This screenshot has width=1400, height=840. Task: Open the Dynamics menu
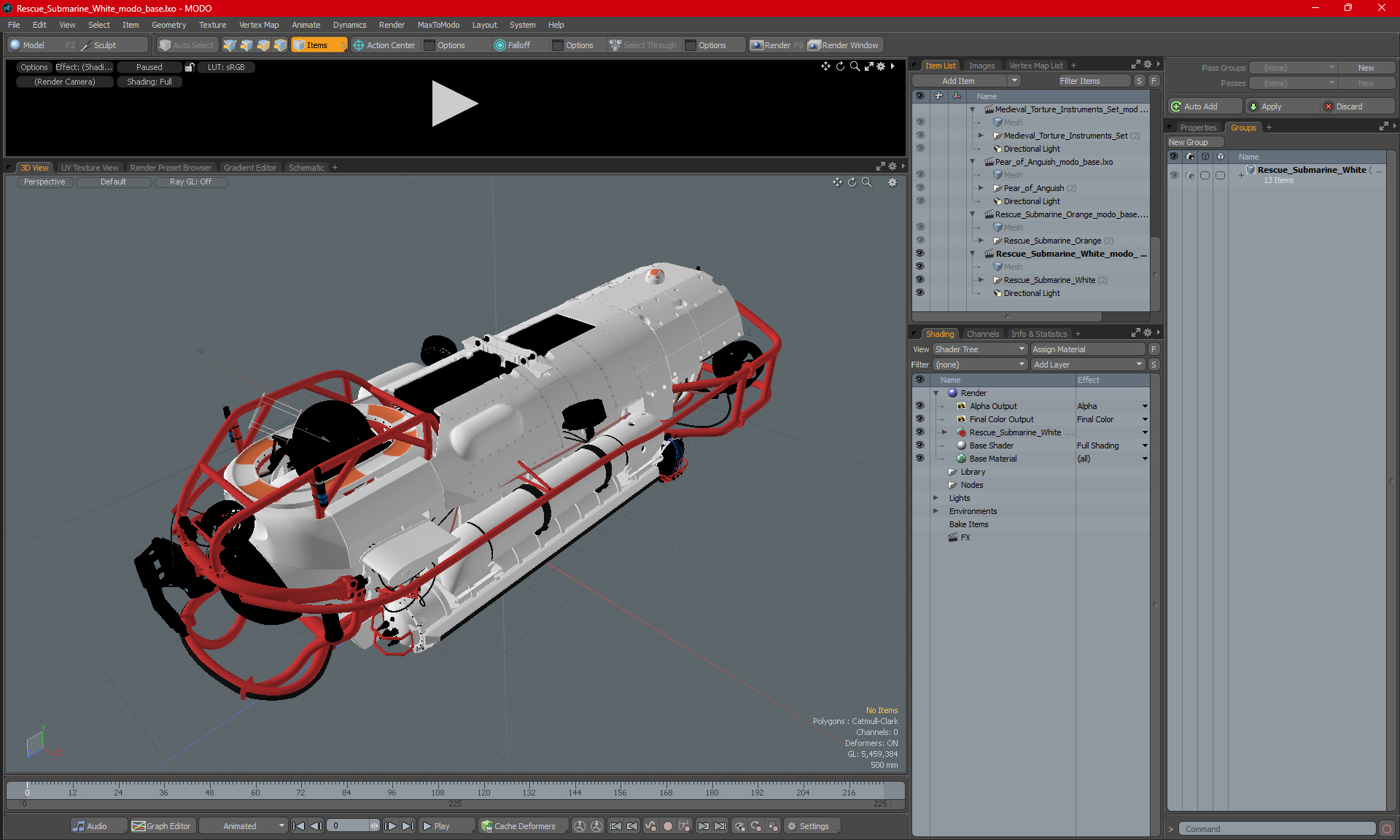click(x=349, y=25)
